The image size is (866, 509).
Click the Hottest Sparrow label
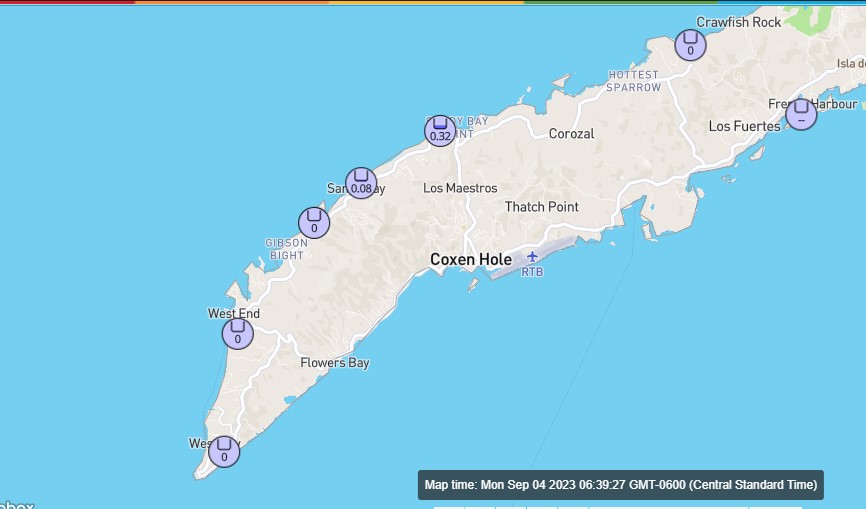click(634, 81)
